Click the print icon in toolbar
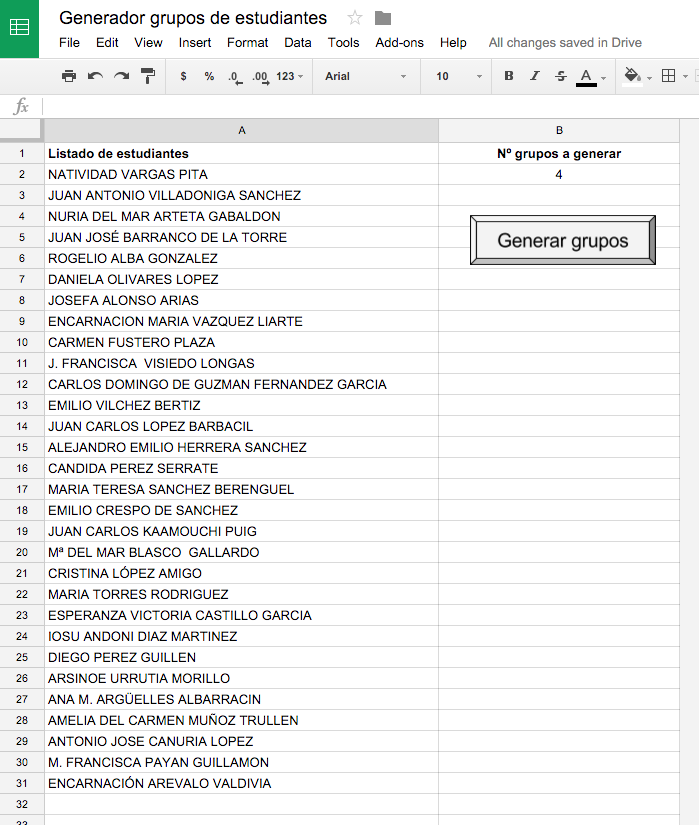699x825 pixels. pyautogui.click(x=69, y=76)
